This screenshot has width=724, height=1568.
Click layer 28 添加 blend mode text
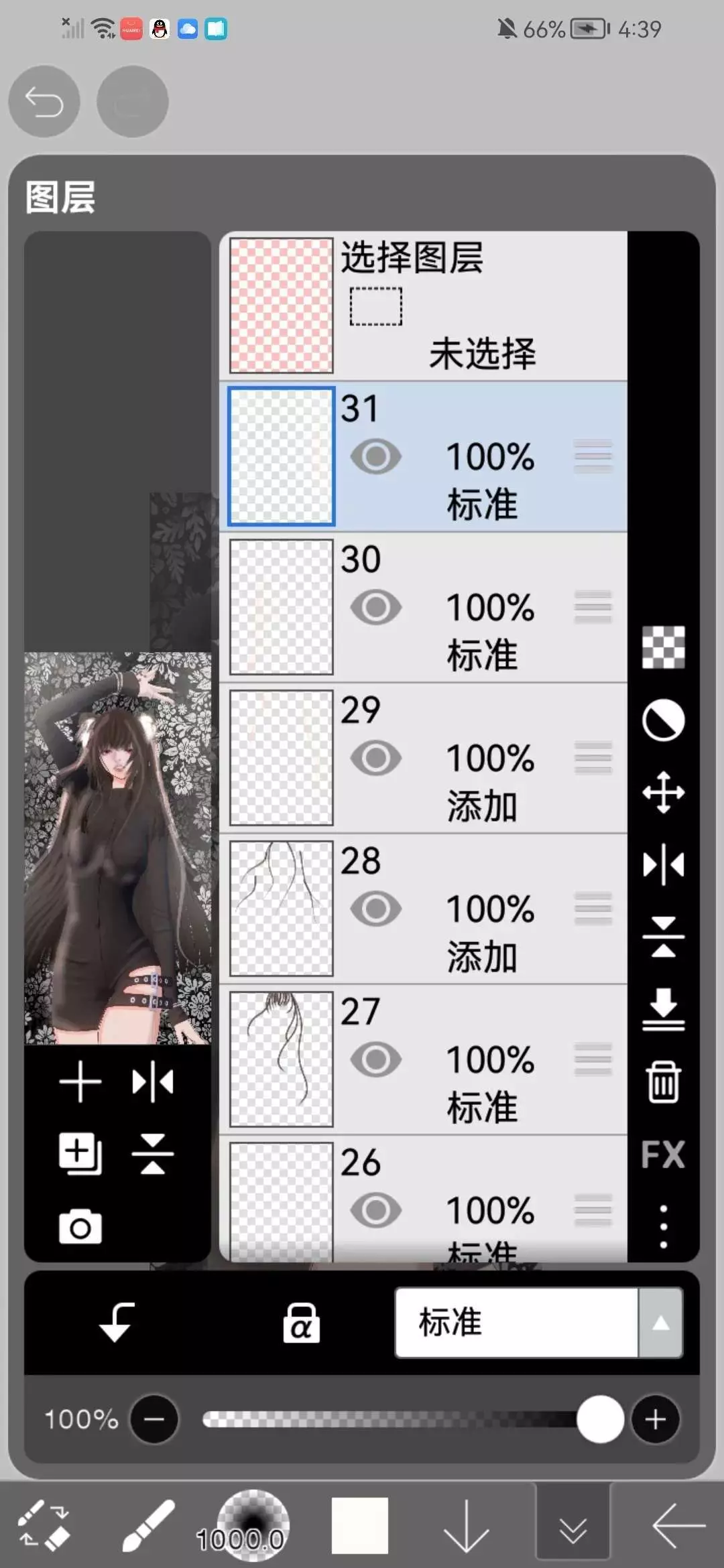coord(483,956)
